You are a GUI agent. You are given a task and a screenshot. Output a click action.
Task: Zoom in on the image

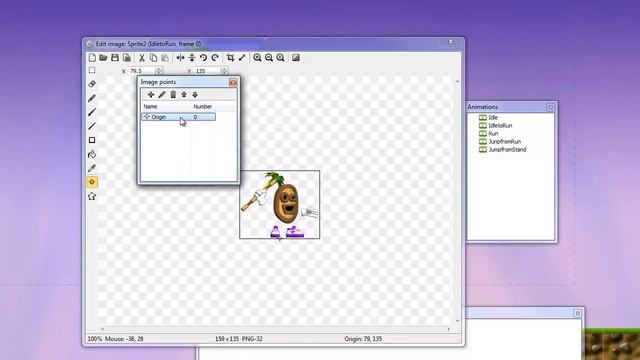257,58
